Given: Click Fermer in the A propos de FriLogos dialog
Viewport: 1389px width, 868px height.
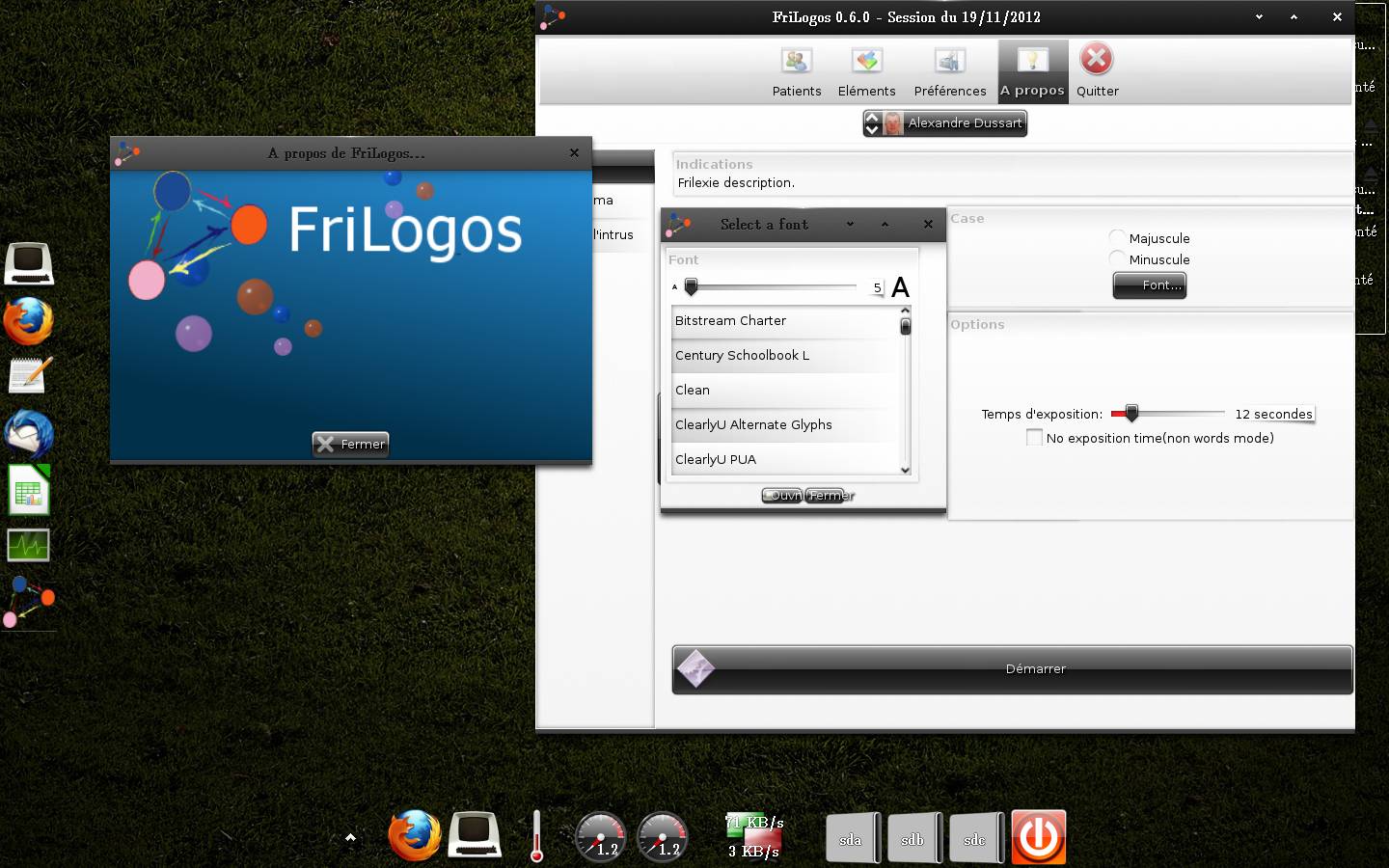Looking at the screenshot, I should pos(351,444).
